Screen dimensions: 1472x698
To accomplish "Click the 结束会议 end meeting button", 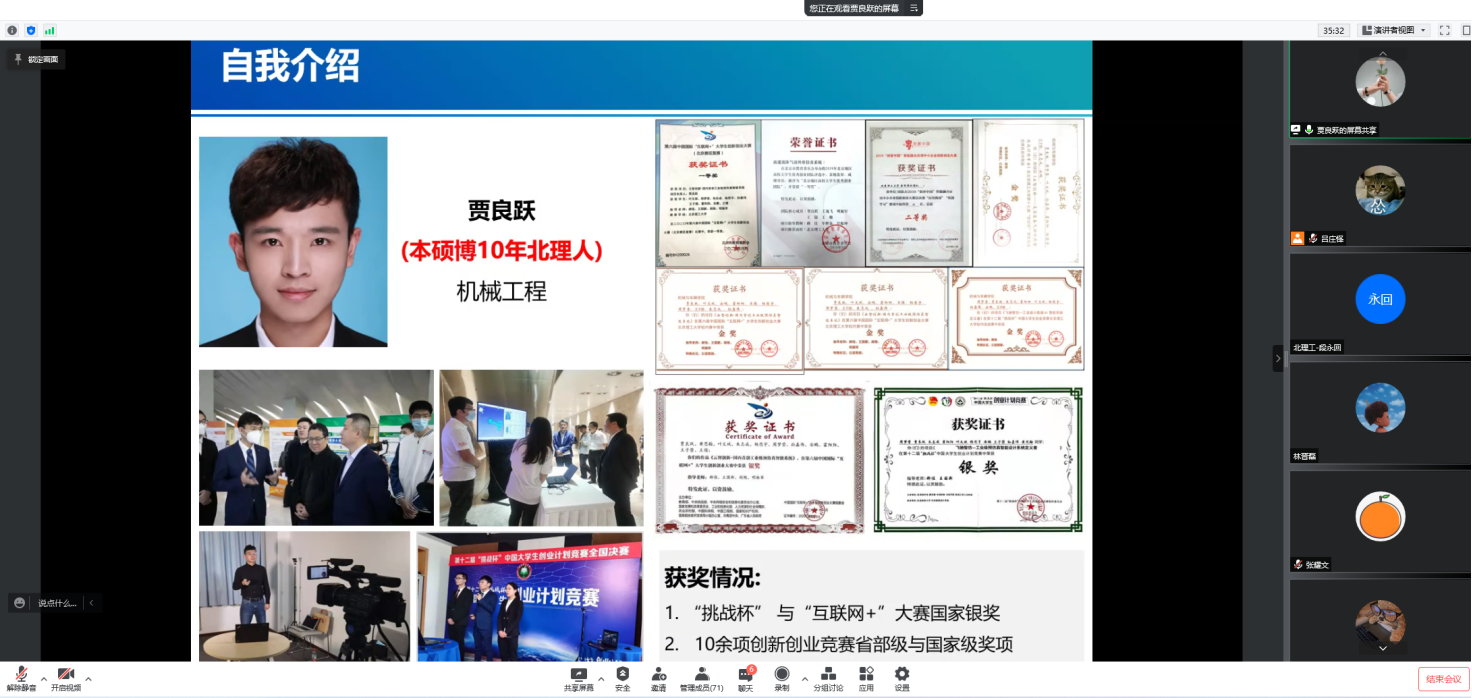I will click(1443, 679).
